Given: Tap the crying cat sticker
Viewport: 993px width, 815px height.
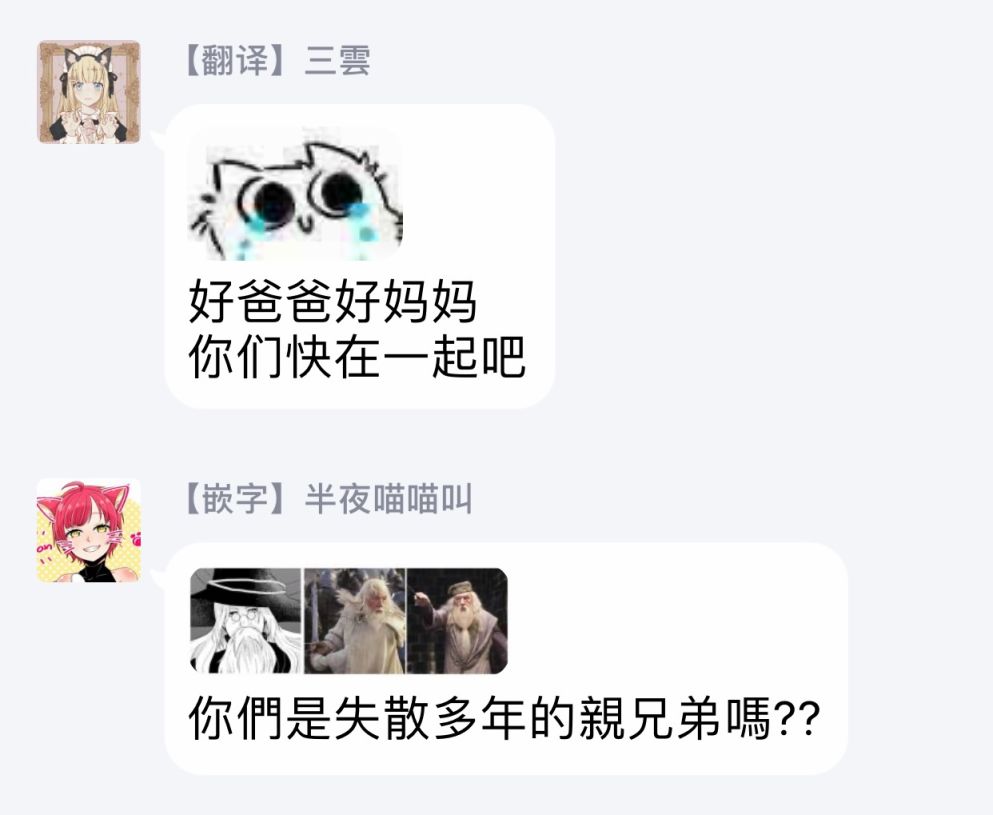Looking at the screenshot, I should [296, 195].
